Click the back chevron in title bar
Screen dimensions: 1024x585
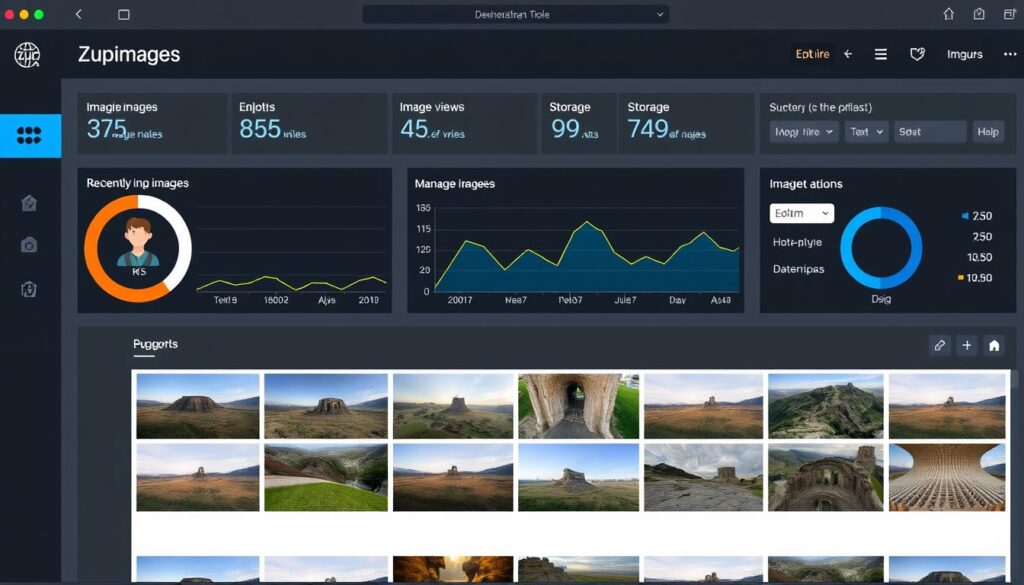[79, 14]
